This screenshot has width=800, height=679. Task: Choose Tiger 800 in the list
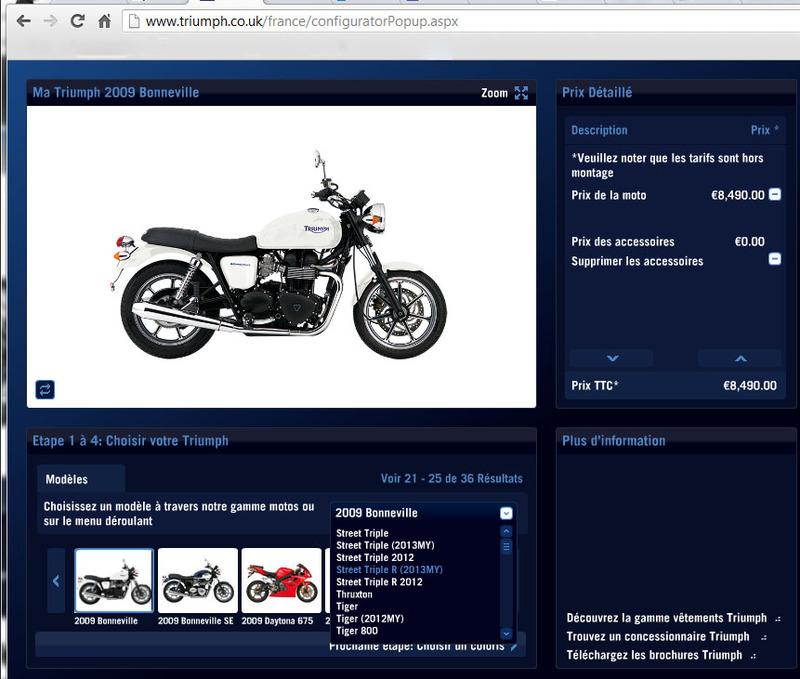pos(357,631)
